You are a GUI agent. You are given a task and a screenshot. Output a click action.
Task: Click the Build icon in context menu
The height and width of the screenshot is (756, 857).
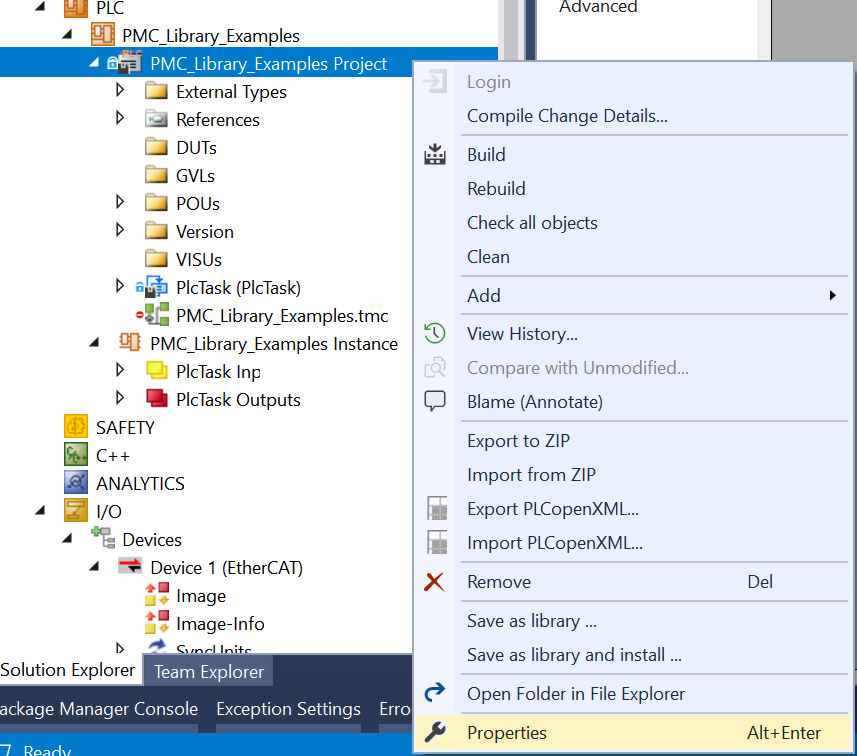(x=435, y=155)
